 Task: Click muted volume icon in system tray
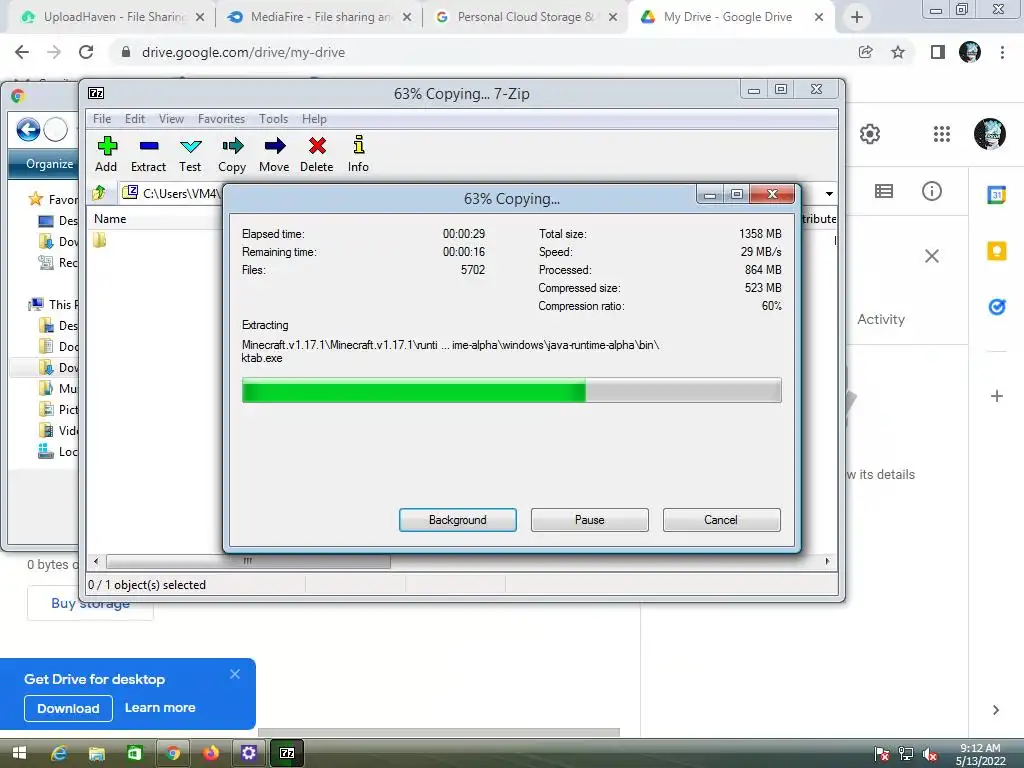[x=930, y=754]
